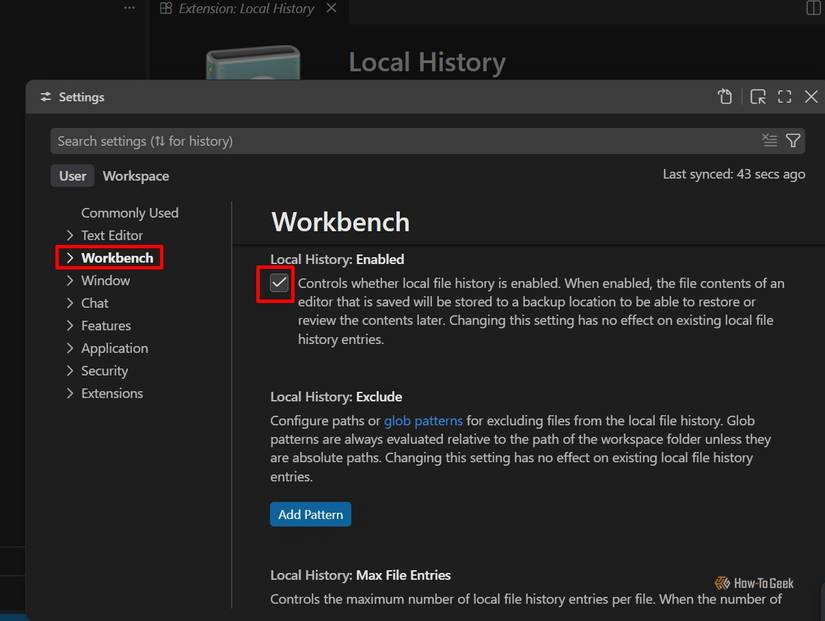This screenshot has width=825, height=621.
Task: Switch to the User settings tab
Action: [73, 176]
